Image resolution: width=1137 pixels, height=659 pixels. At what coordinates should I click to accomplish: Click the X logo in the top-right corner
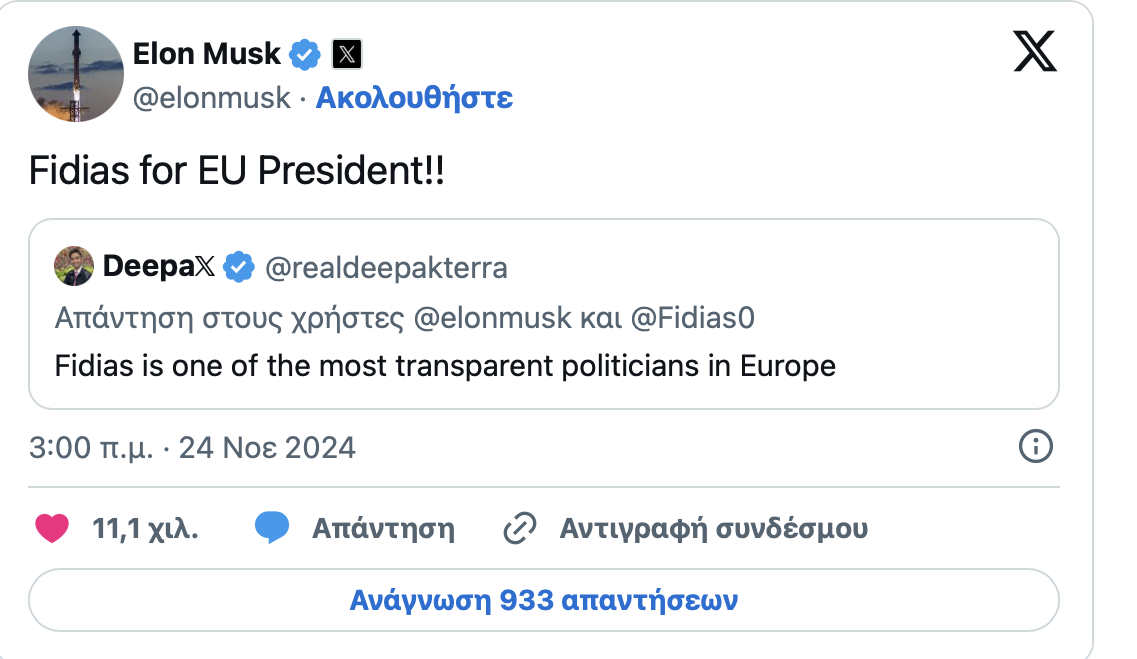tap(1035, 51)
